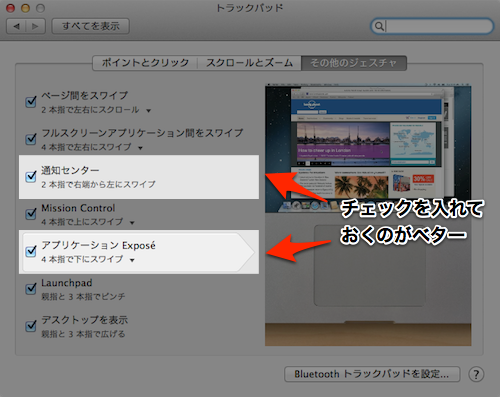The image size is (500, 397).
Task: Select その他のジェスチャ tab
Action: [354, 63]
